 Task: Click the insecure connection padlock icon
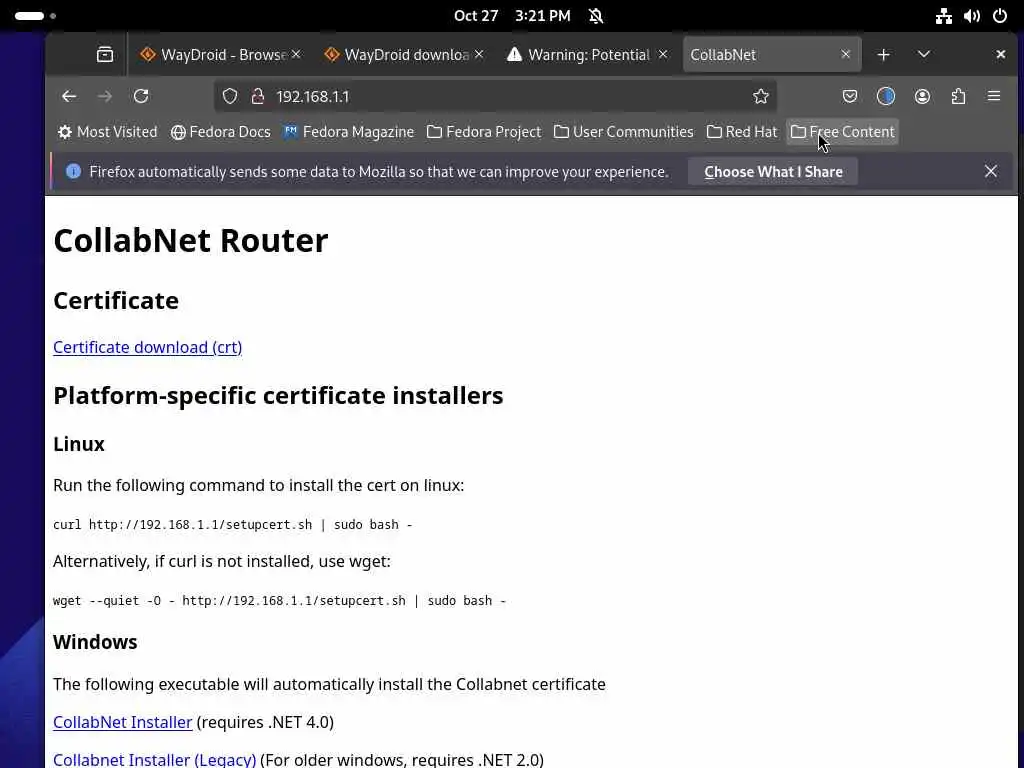tap(258, 97)
